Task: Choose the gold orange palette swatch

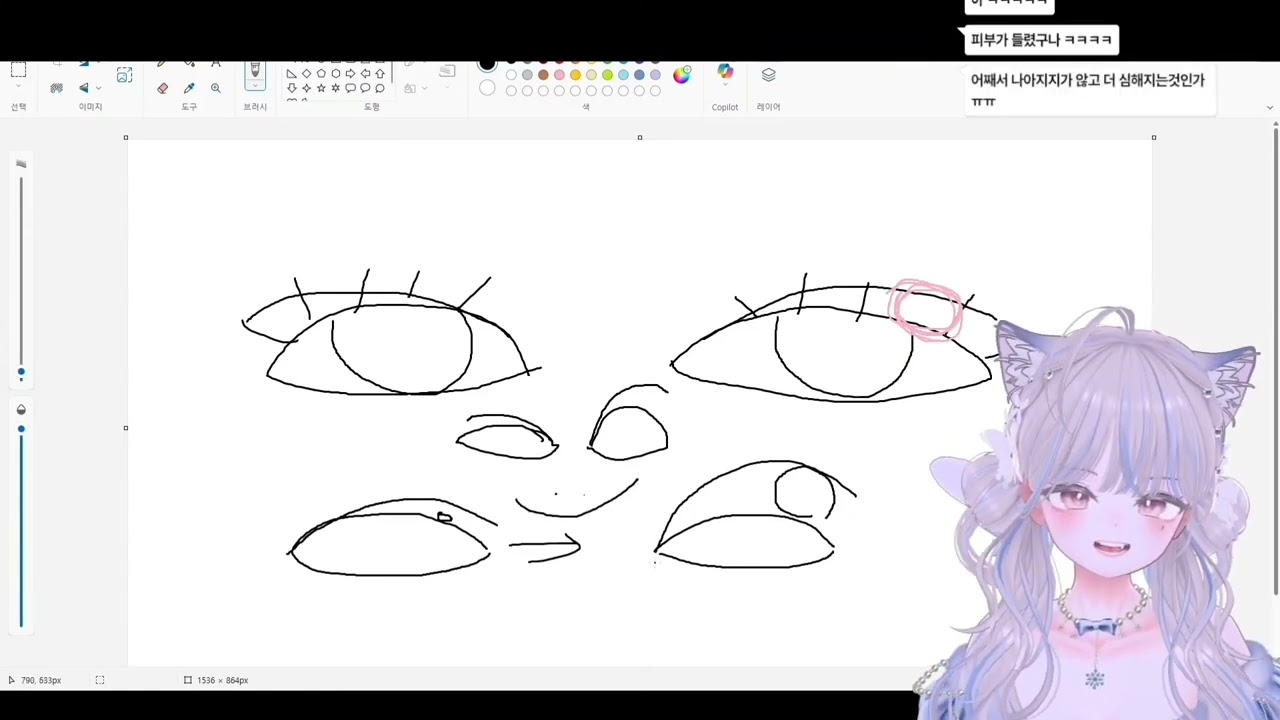Action: click(x=575, y=75)
